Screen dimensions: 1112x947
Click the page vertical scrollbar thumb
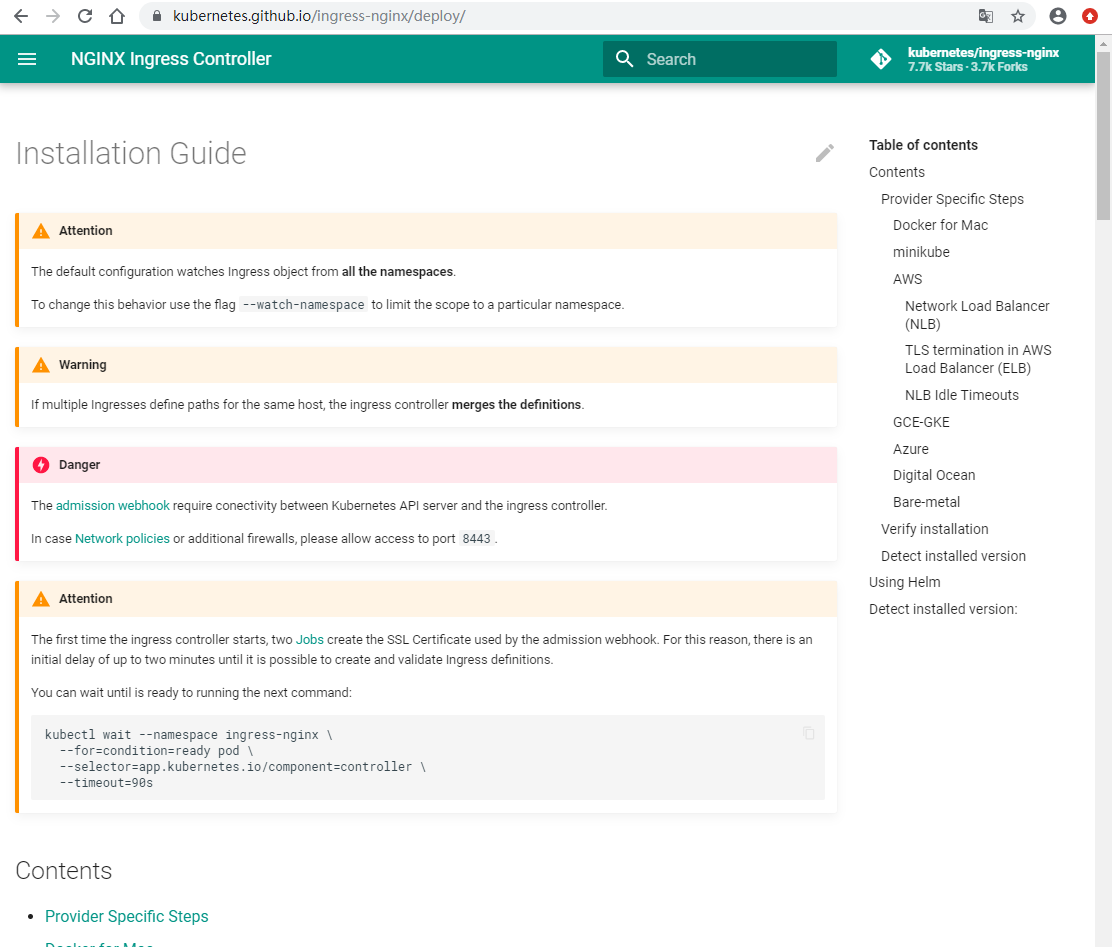click(1103, 135)
